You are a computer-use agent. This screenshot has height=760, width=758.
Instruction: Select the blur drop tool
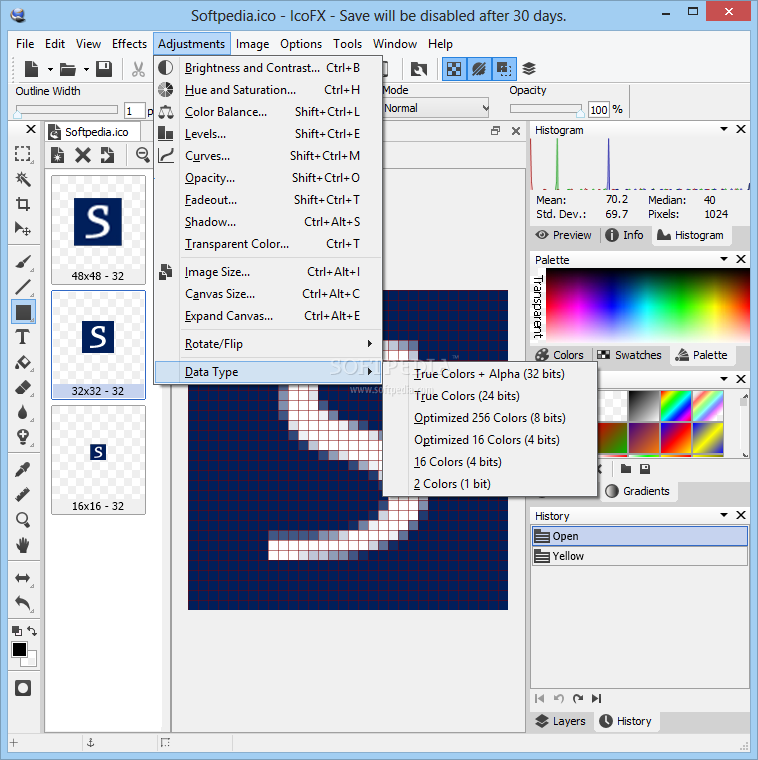pyautogui.click(x=23, y=412)
